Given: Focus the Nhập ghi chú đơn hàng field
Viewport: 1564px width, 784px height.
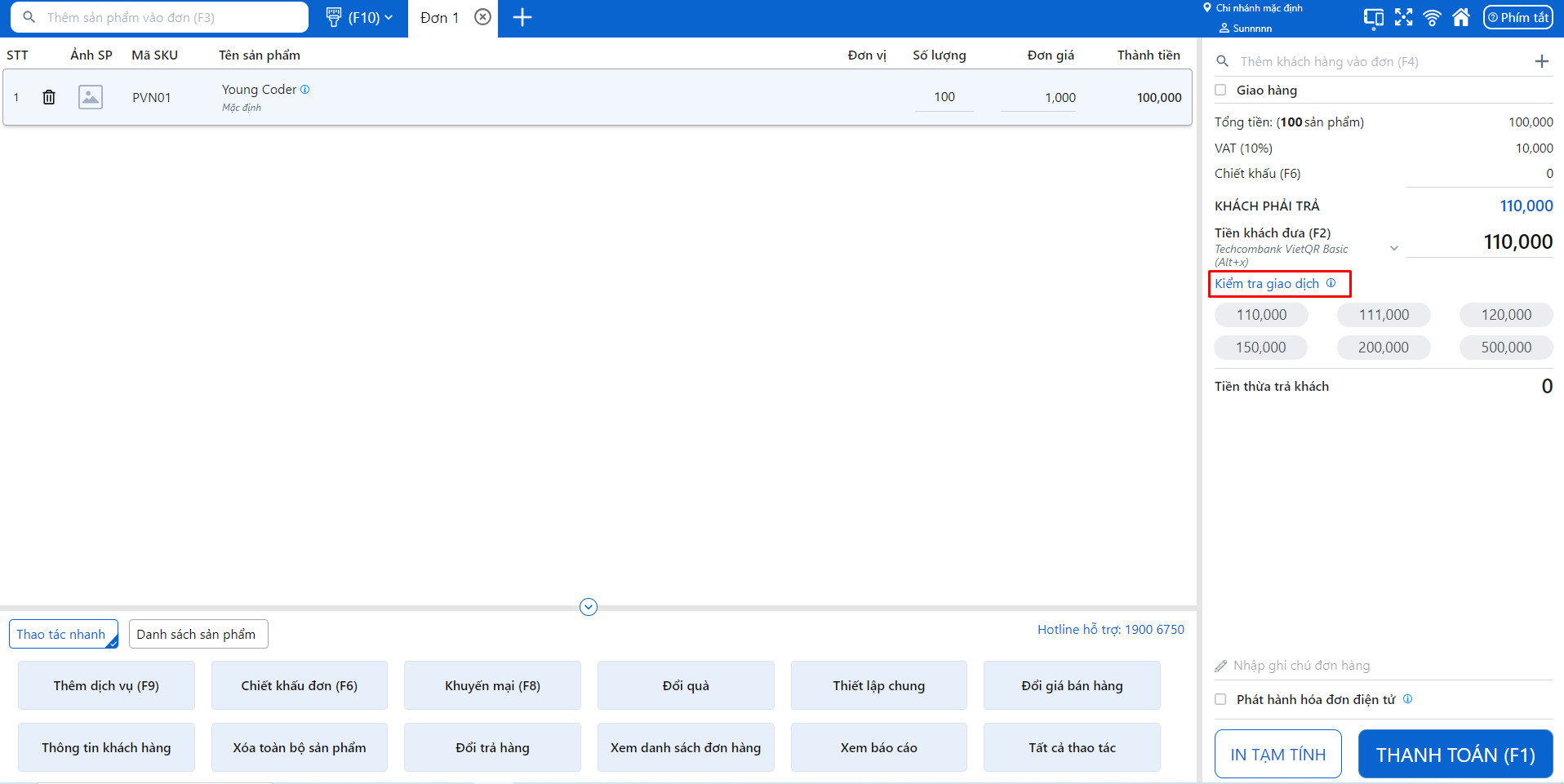Looking at the screenshot, I should pos(1392,666).
